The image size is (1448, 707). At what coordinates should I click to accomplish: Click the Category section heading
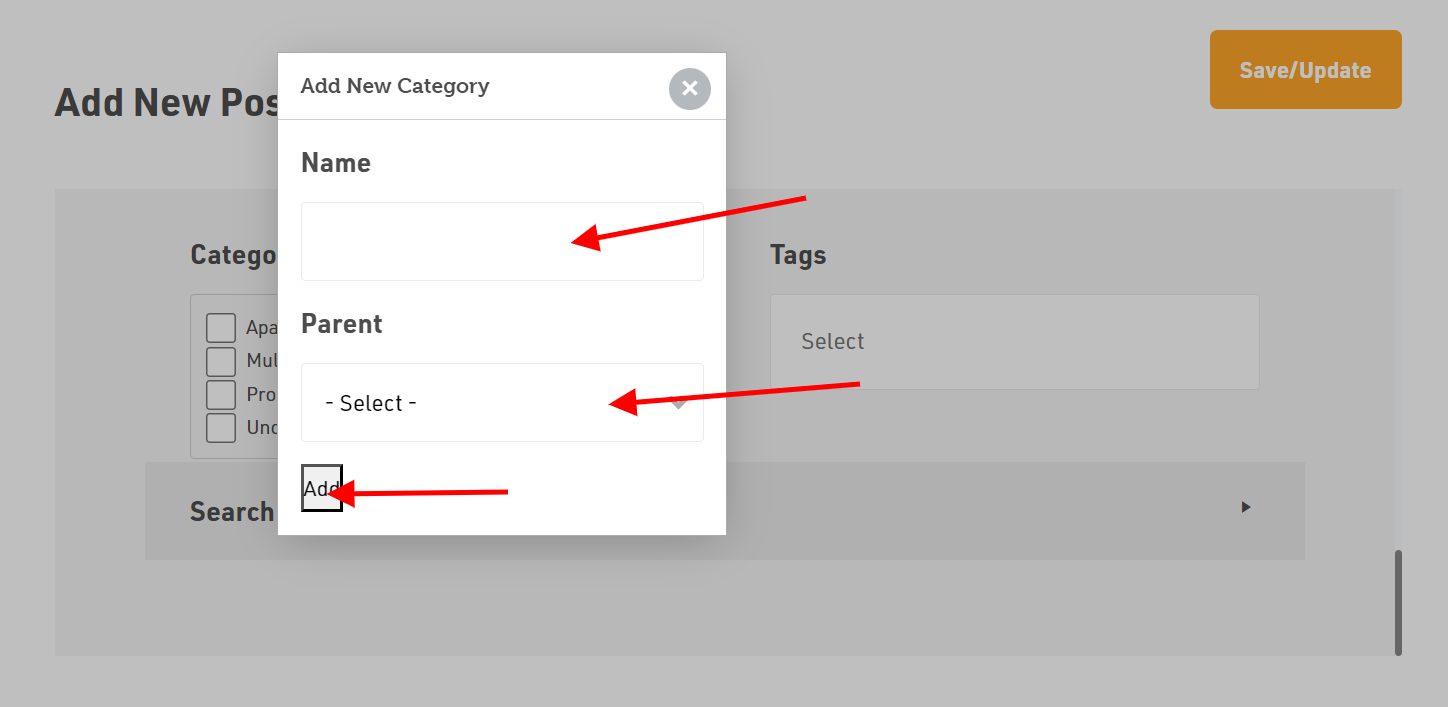pos(233,255)
